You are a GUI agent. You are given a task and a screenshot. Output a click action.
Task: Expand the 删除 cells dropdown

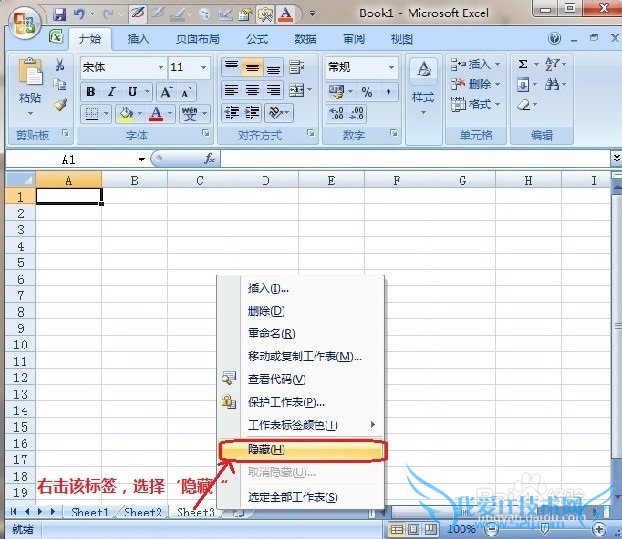(497, 84)
